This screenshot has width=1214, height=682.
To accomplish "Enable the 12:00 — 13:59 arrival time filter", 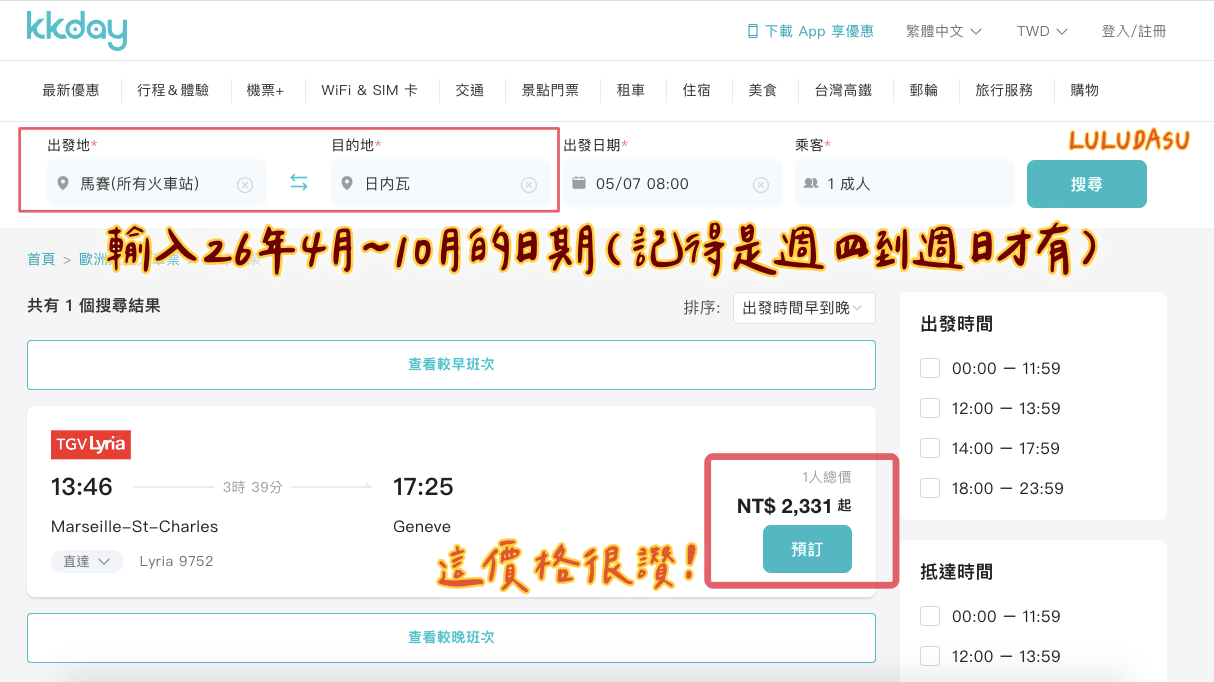I will coord(930,656).
